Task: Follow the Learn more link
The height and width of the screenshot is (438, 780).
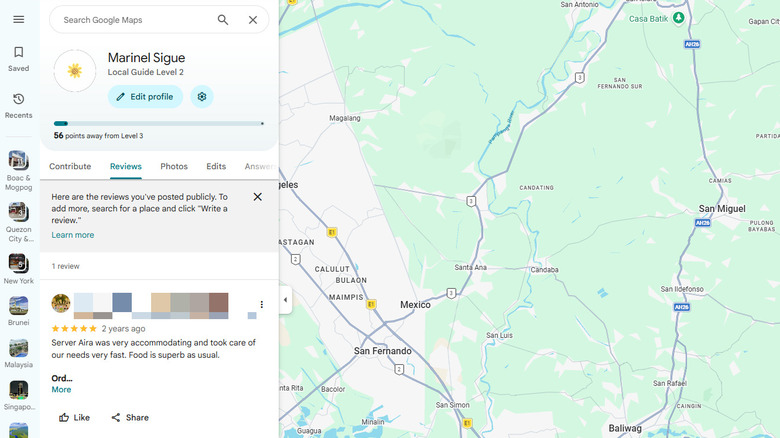Action: pyautogui.click(x=73, y=235)
